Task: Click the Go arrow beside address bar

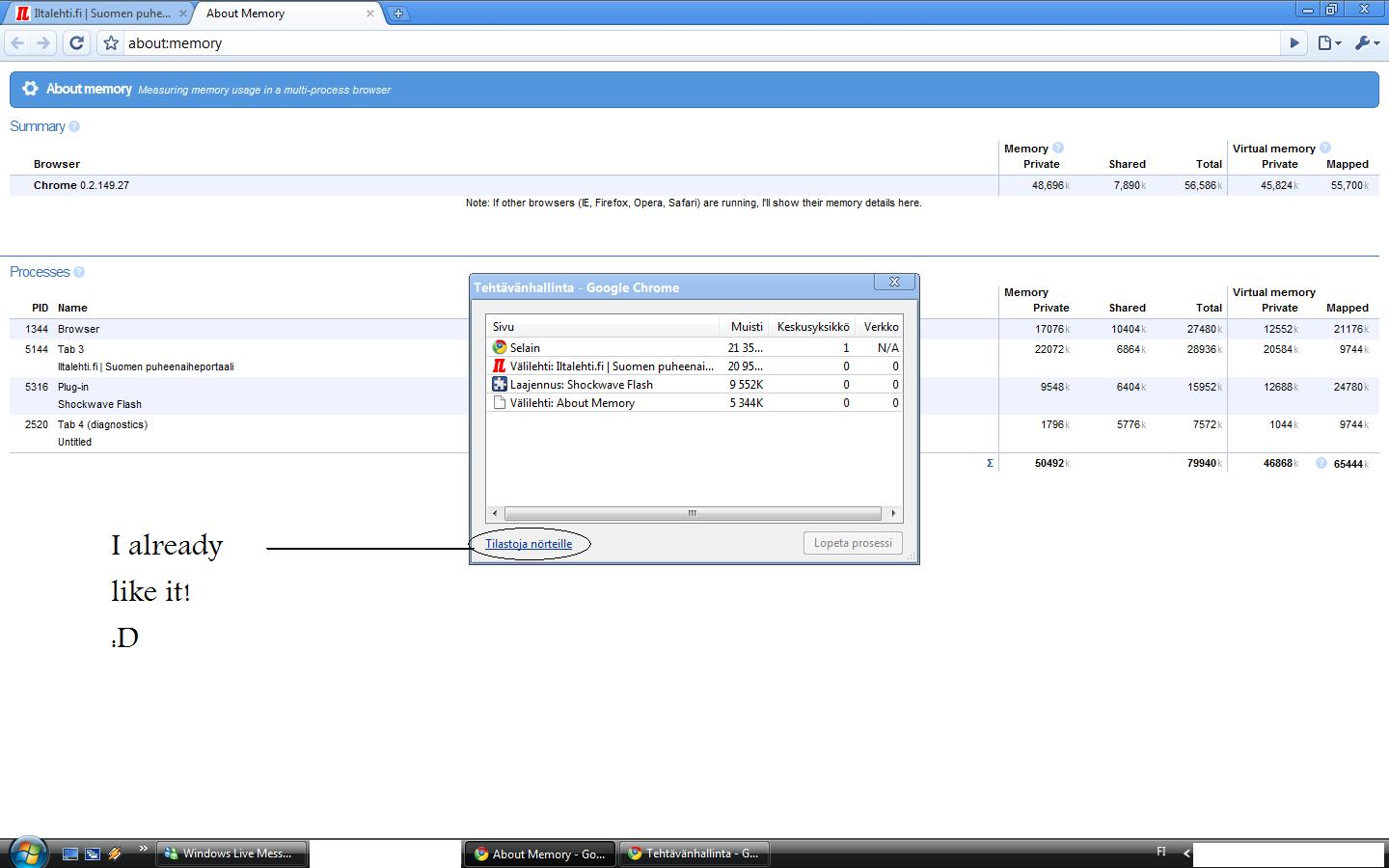Action: pyautogui.click(x=1294, y=42)
